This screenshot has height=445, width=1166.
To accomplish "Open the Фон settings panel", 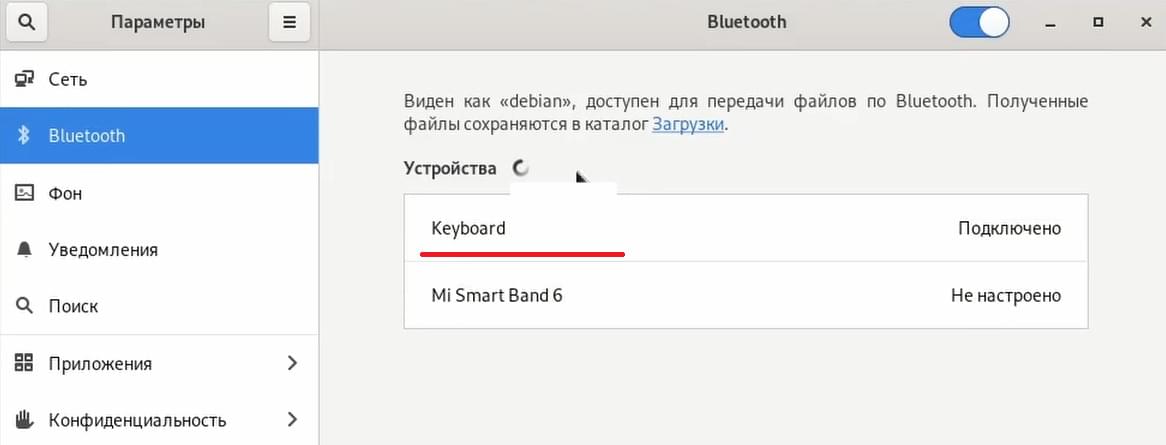I will tap(159, 193).
